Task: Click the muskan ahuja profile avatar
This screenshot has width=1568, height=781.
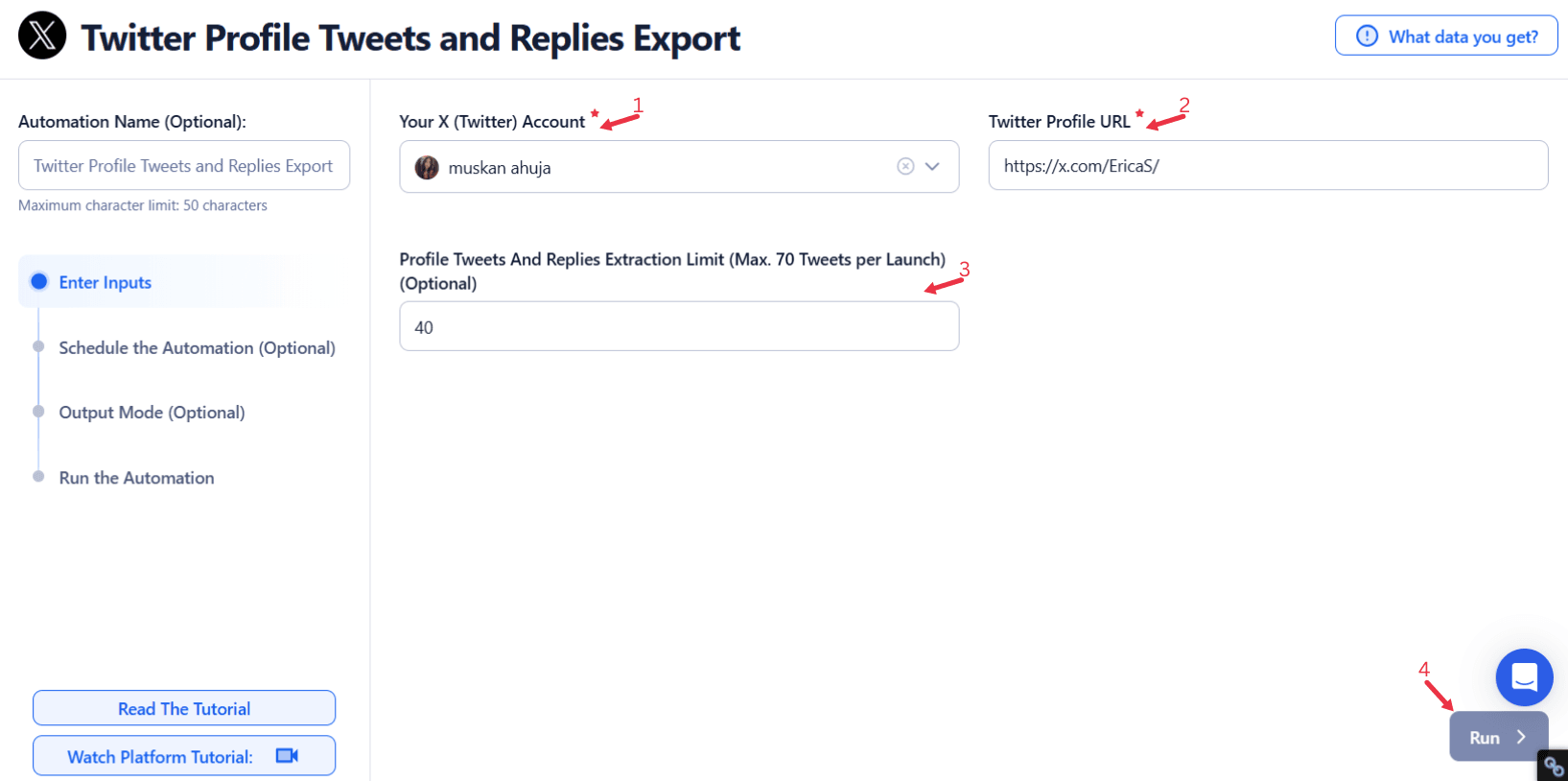Action: (x=427, y=168)
